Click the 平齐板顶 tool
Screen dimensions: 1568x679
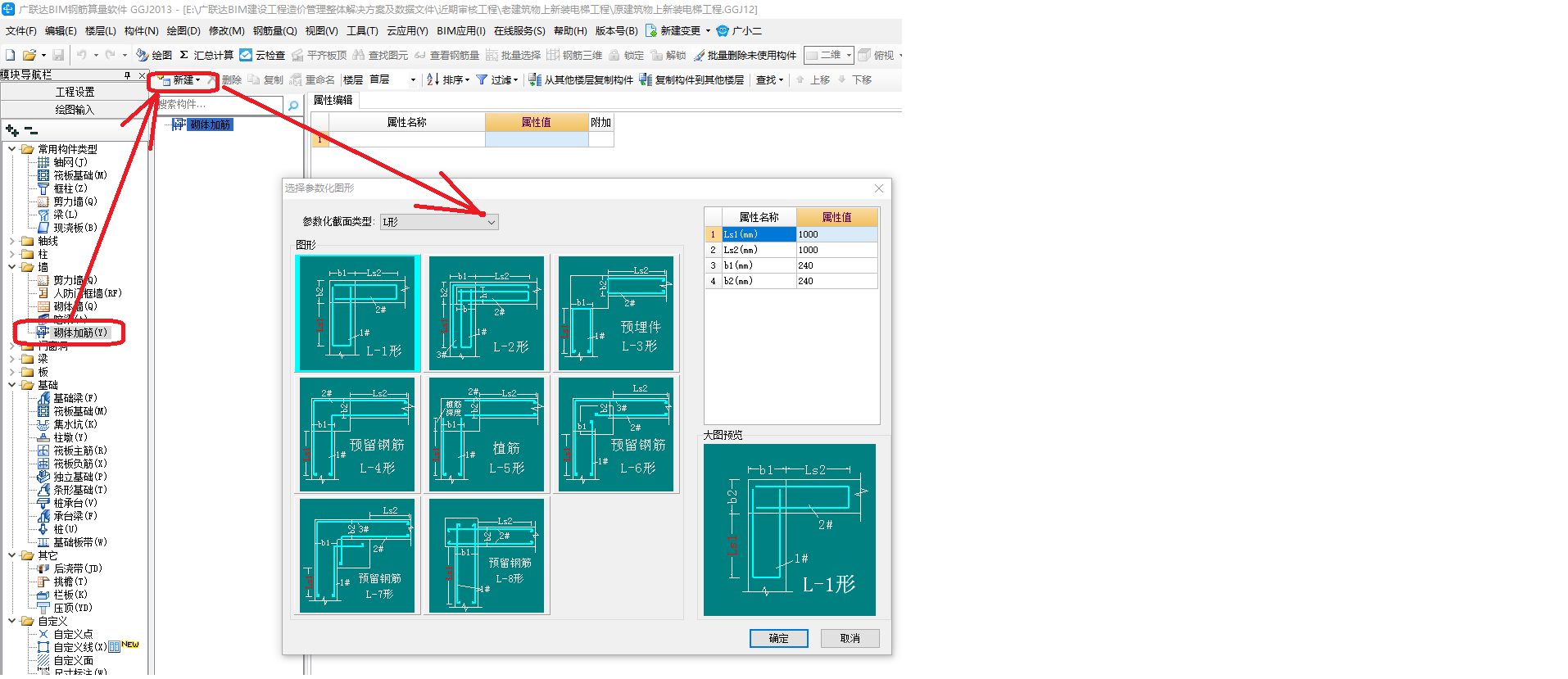(319, 55)
